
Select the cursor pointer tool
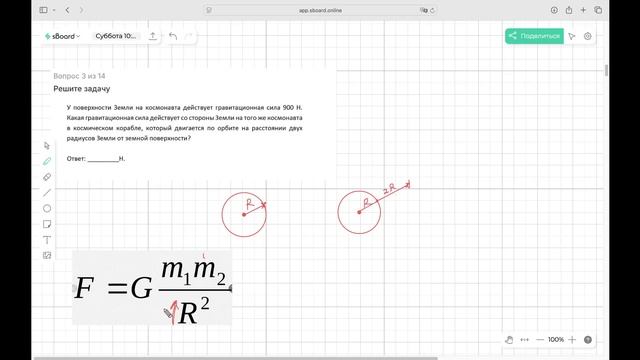(x=47, y=146)
